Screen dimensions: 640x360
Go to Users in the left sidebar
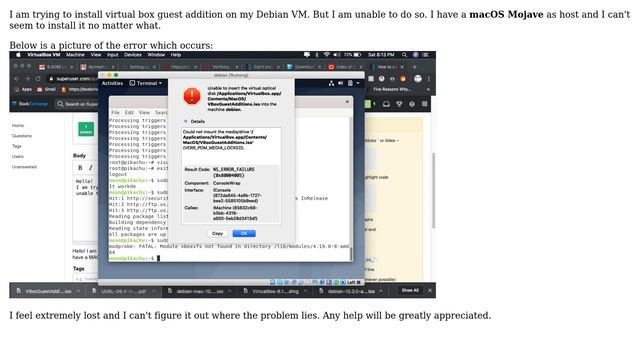pyautogui.click(x=18, y=156)
